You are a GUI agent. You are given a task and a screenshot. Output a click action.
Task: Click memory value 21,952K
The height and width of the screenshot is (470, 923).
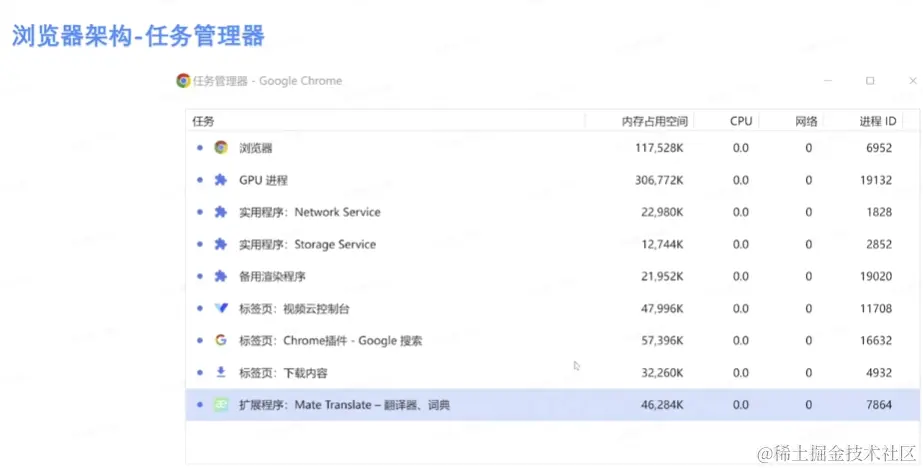[662, 276]
